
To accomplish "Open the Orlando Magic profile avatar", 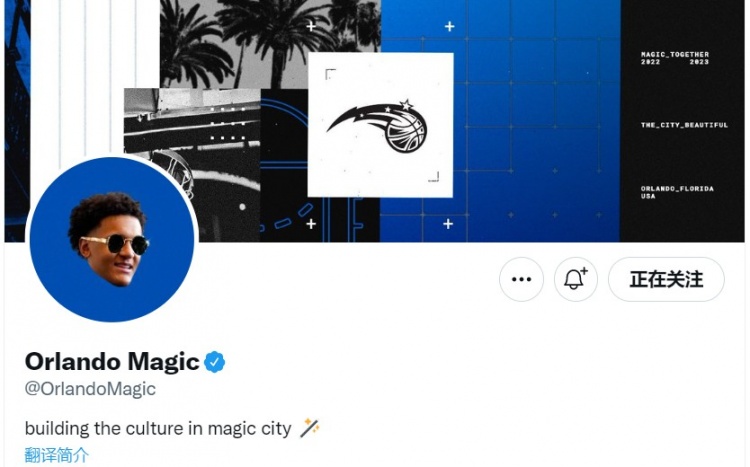I will (x=112, y=239).
